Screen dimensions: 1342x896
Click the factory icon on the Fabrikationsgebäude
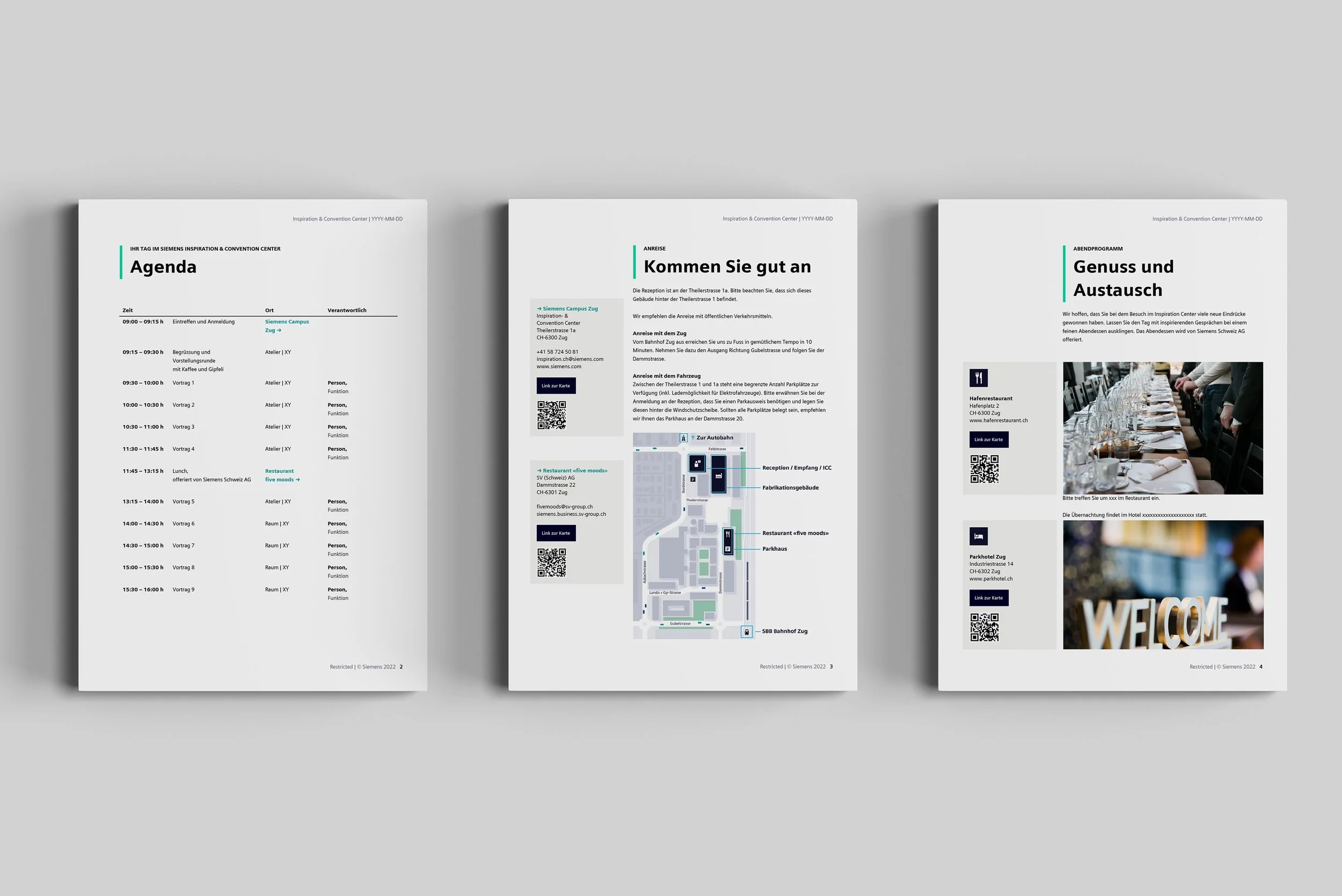(719, 476)
